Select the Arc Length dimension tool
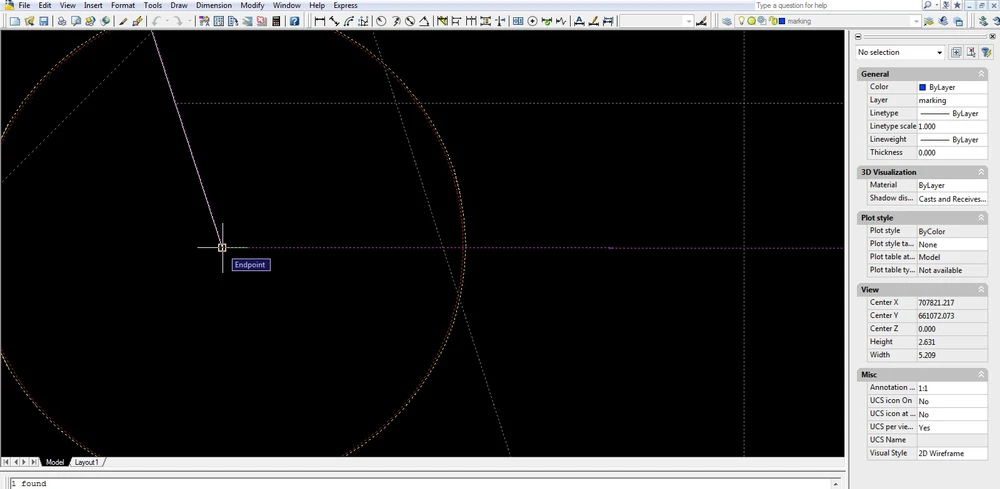 pos(349,21)
